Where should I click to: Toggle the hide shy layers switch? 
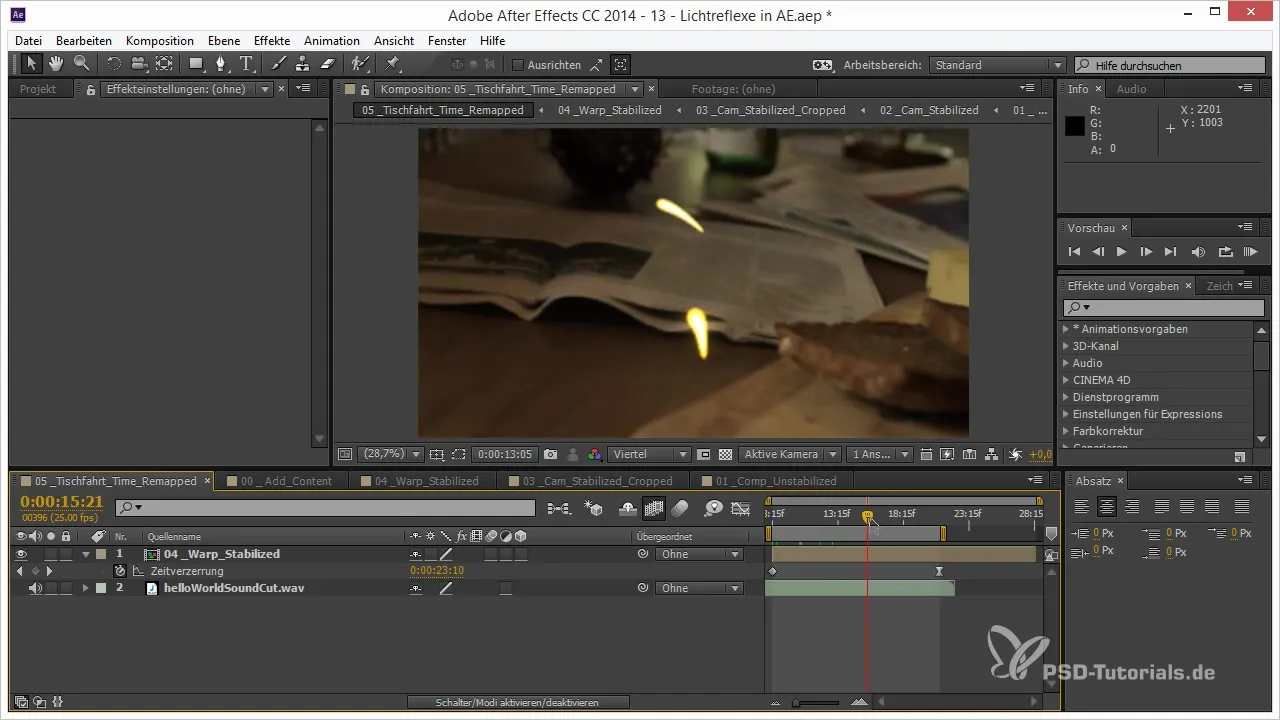tap(629, 508)
